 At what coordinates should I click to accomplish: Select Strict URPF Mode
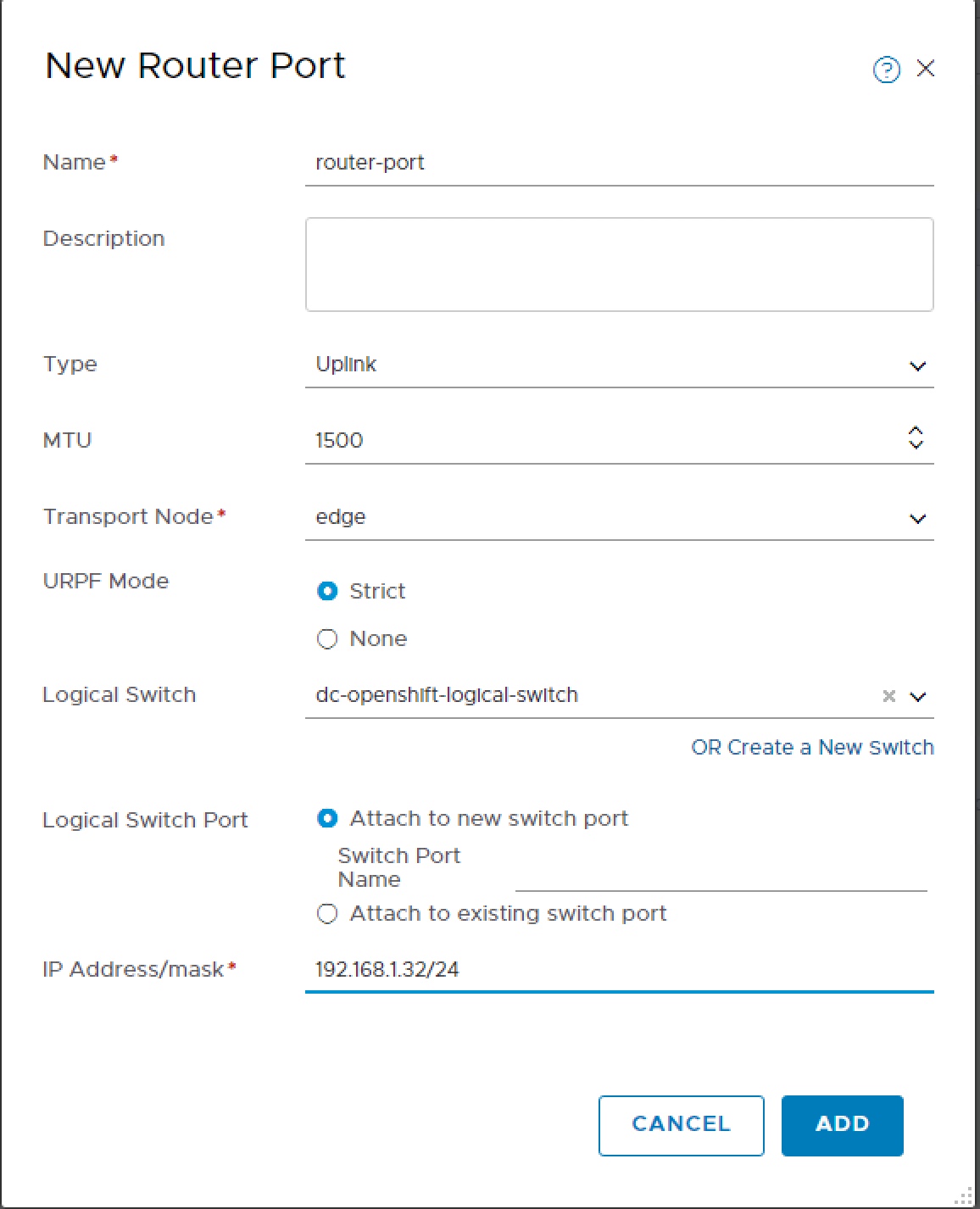(327, 592)
